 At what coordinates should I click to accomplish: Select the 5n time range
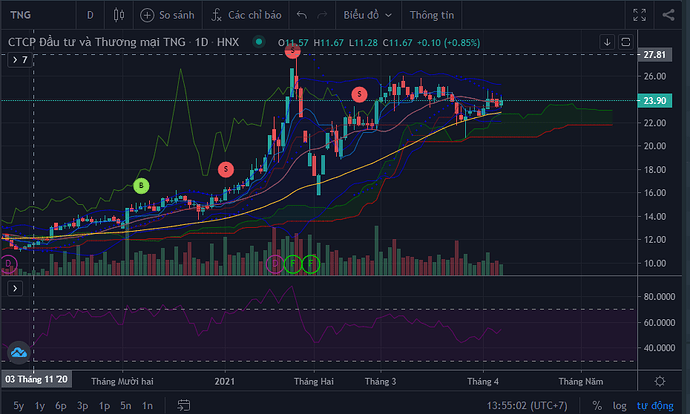(126, 406)
